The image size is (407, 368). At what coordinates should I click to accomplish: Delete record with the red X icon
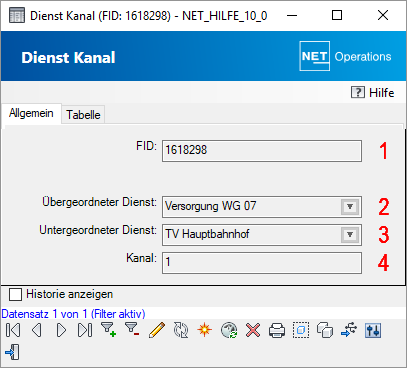pyautogui.click(x=253, y=330)
